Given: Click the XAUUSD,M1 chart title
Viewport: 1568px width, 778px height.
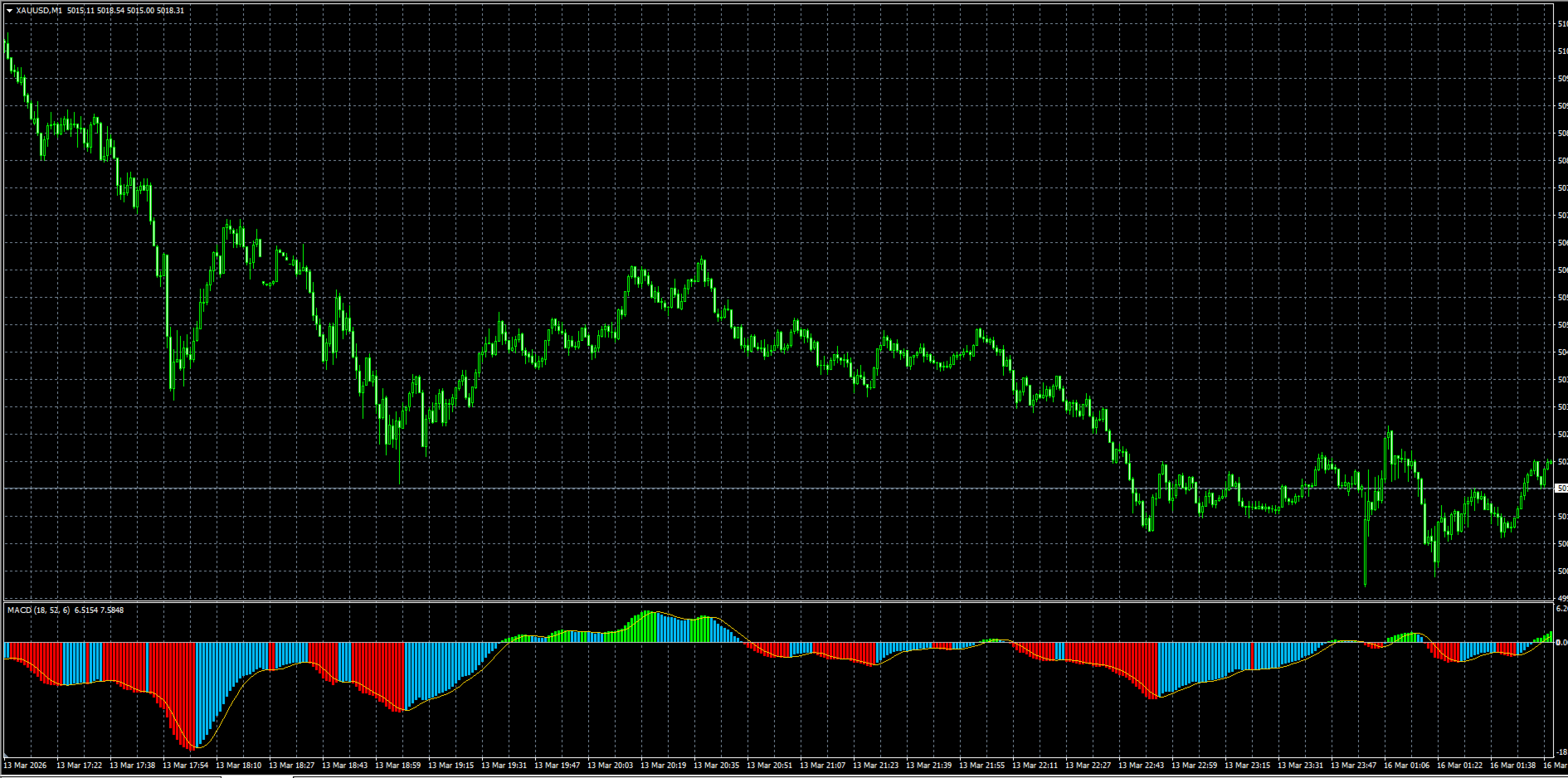Looking at the screenshot, I should click(39, 11).
